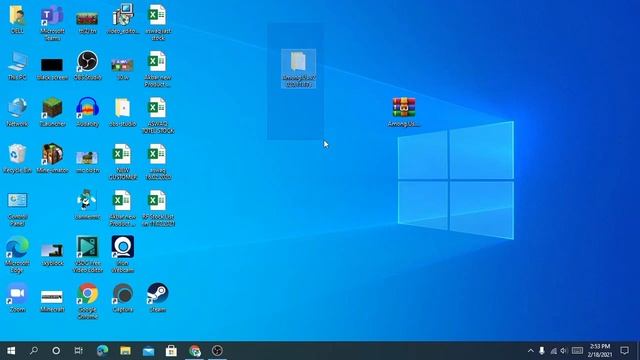Launch the Mine-imator shortcut
The height and width of the screenshot is (360, 640).
(x=52, y=158)
